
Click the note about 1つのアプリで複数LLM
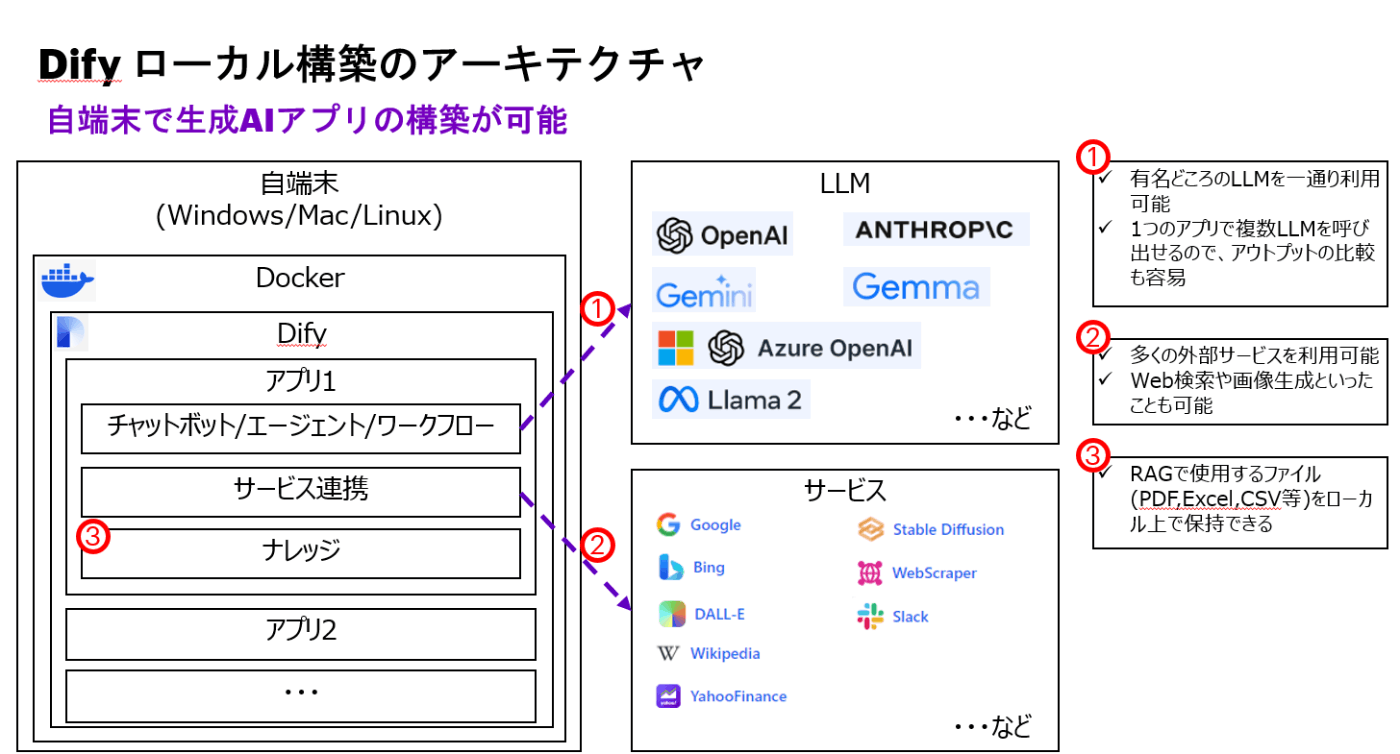[x=1254, y=253]
